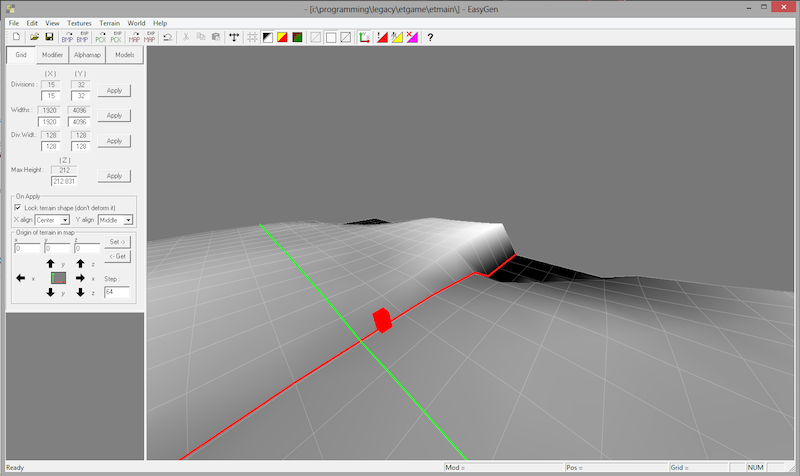Click the grid display toolbar icon
800x476 pixels.
[251, 37]
